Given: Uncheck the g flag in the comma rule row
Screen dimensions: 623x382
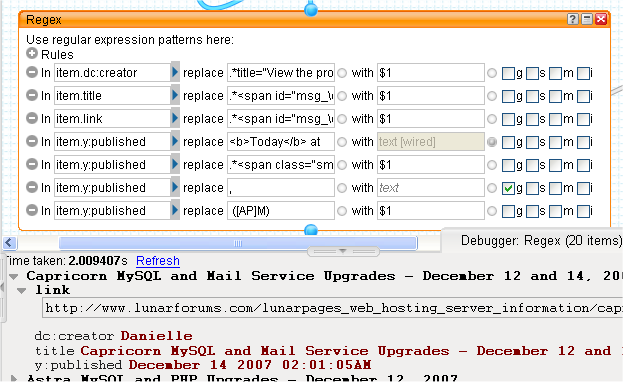Looking at the screenshot, I should click(508, 188).
